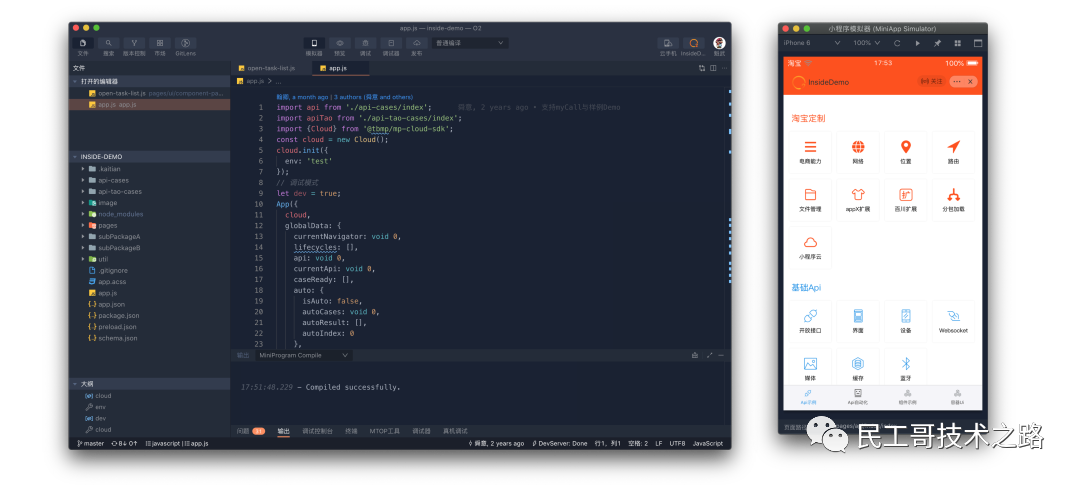Click the UTF8 encoding status item
Viewport: 1080px width, 485px height.
677,444
